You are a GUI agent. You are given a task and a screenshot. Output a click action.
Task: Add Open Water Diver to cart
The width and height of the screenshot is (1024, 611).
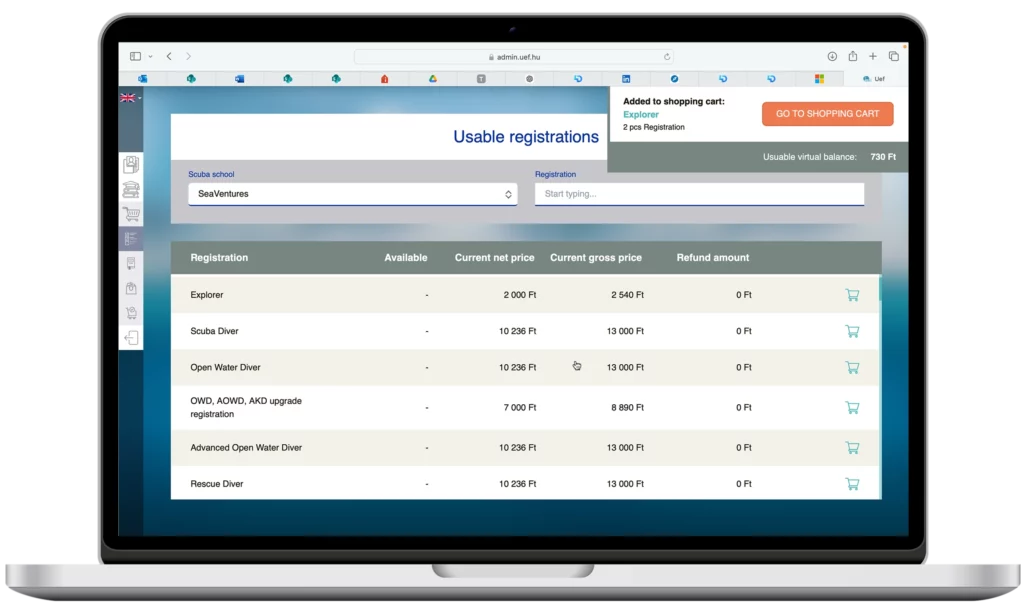click(852, 367)
